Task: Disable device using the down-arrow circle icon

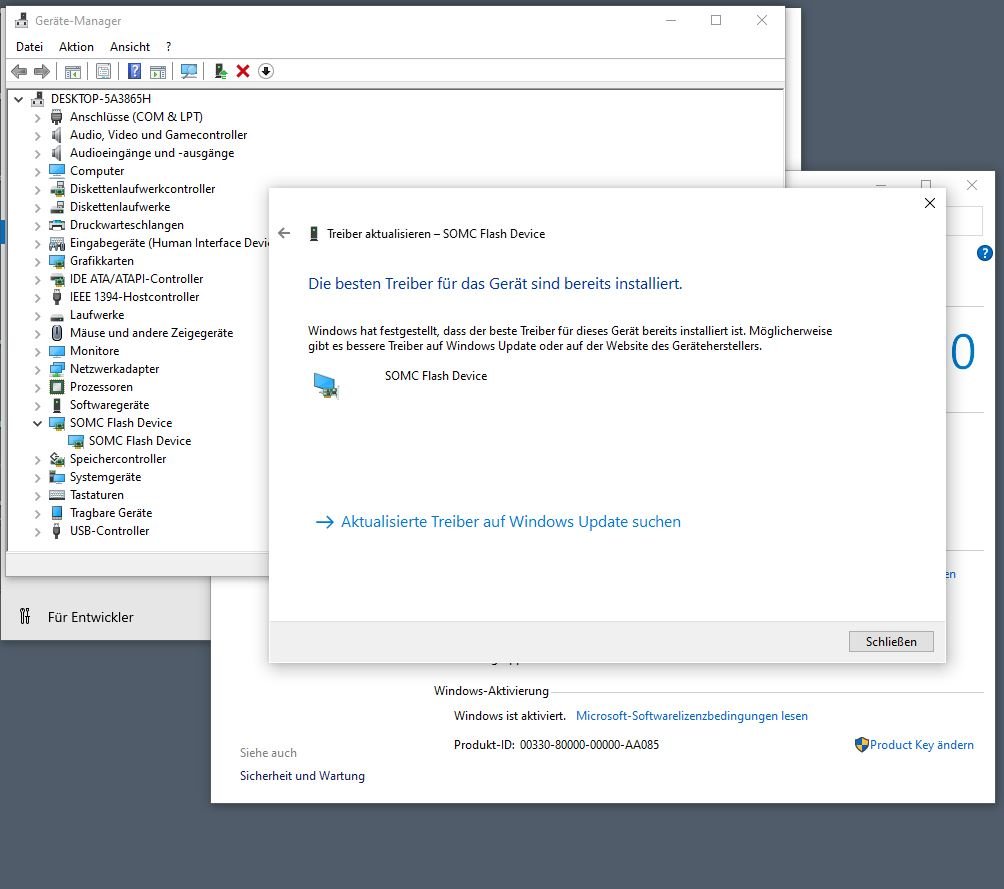Action: click(x=266, y=71)
